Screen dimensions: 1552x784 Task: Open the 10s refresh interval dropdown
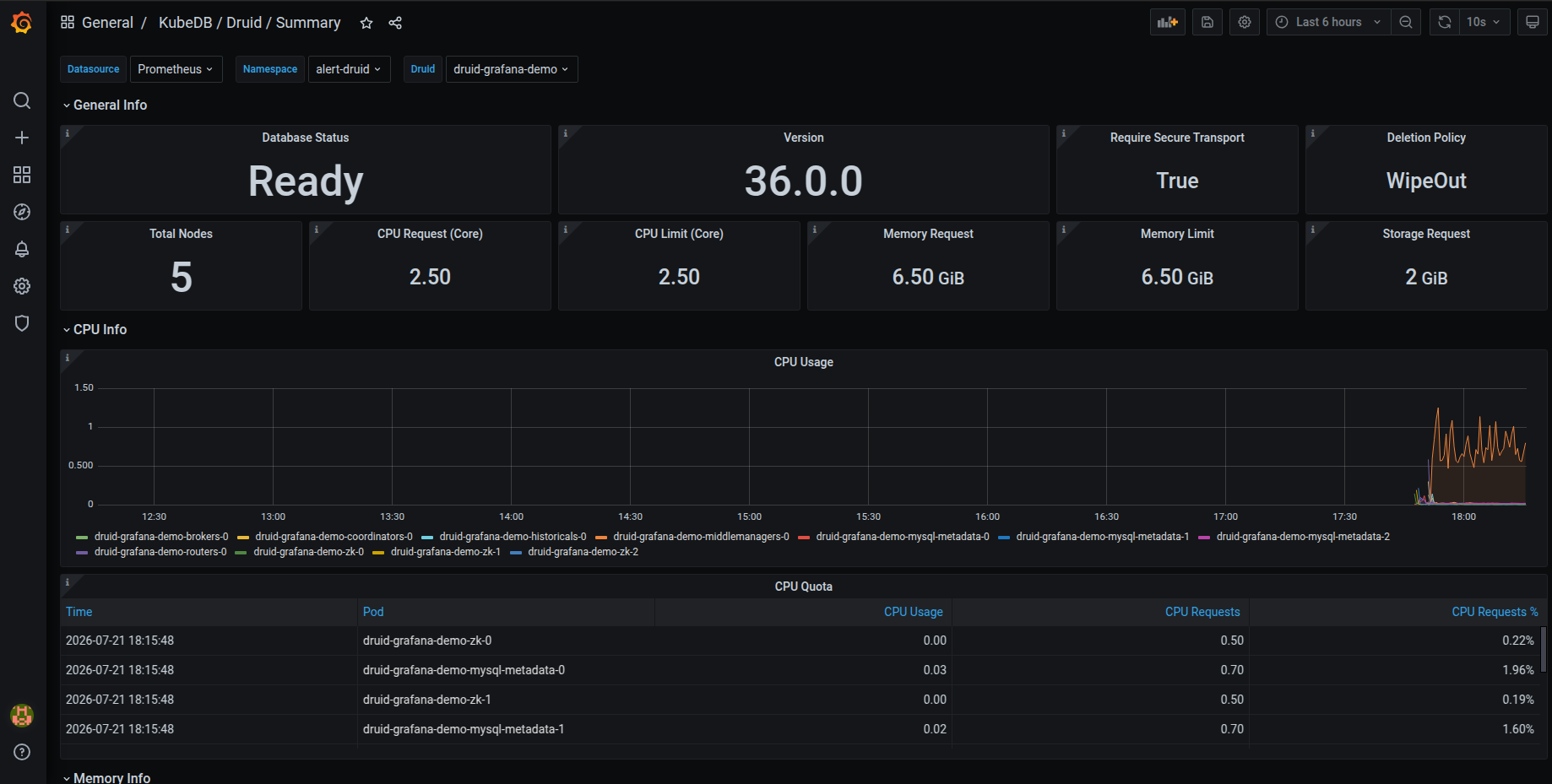point(1484,22)
